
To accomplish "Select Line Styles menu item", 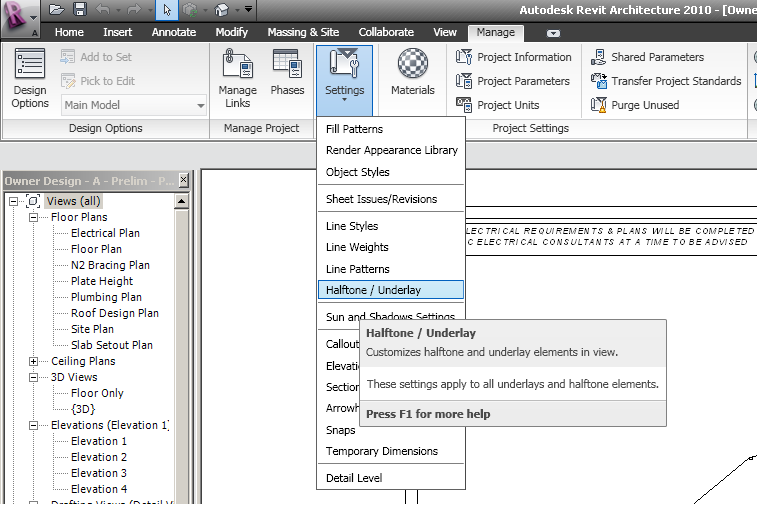I will pos(391,226).
